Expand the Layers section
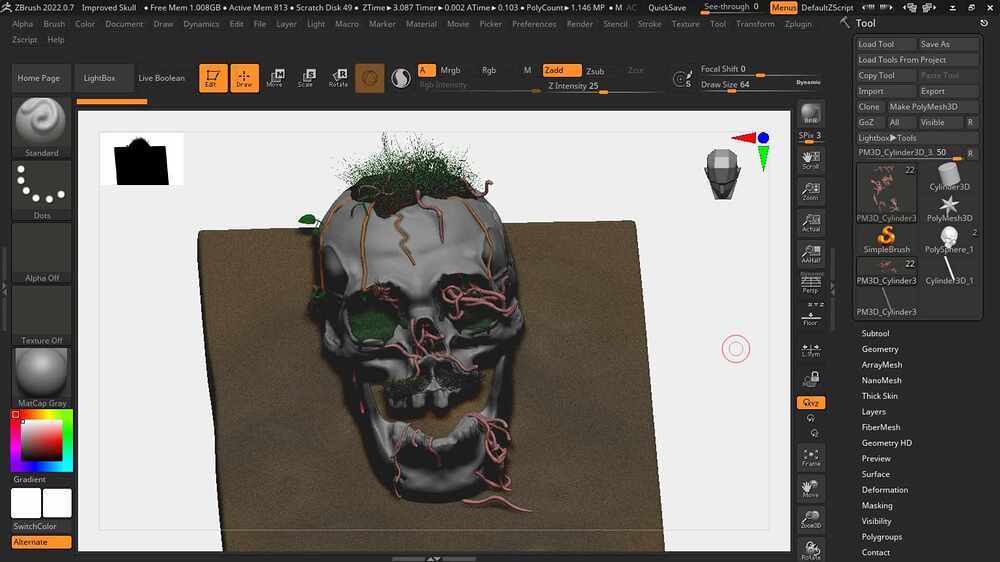This screenshot has width=1000, height=562. coord(873,411)
